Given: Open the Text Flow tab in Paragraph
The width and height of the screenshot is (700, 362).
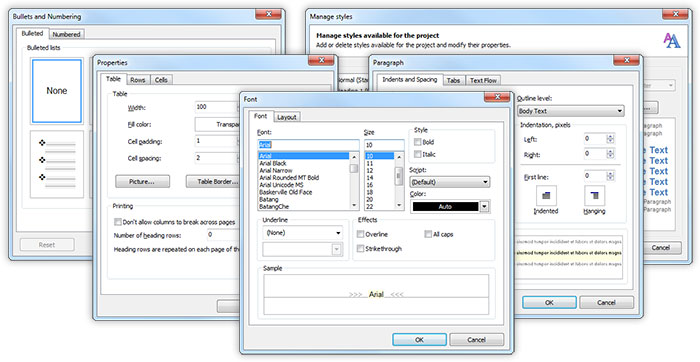Looking at the screenshot, I should (483, 81).
